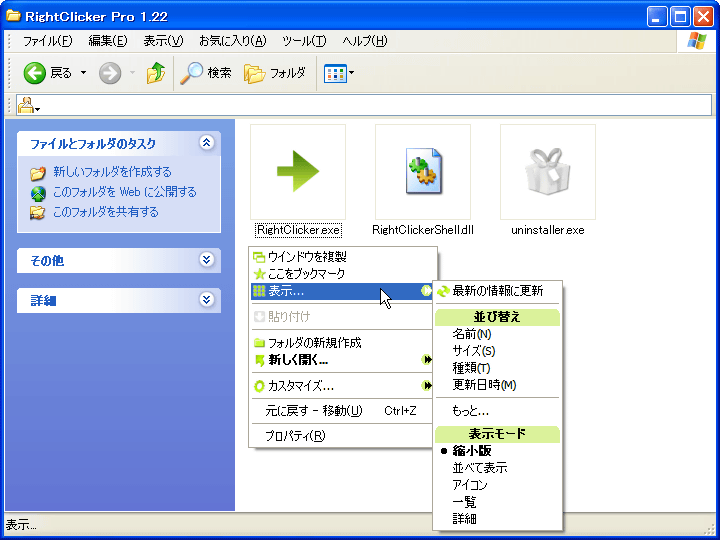Open the 新しく開く... submenu entry

(x=342, y=360)
